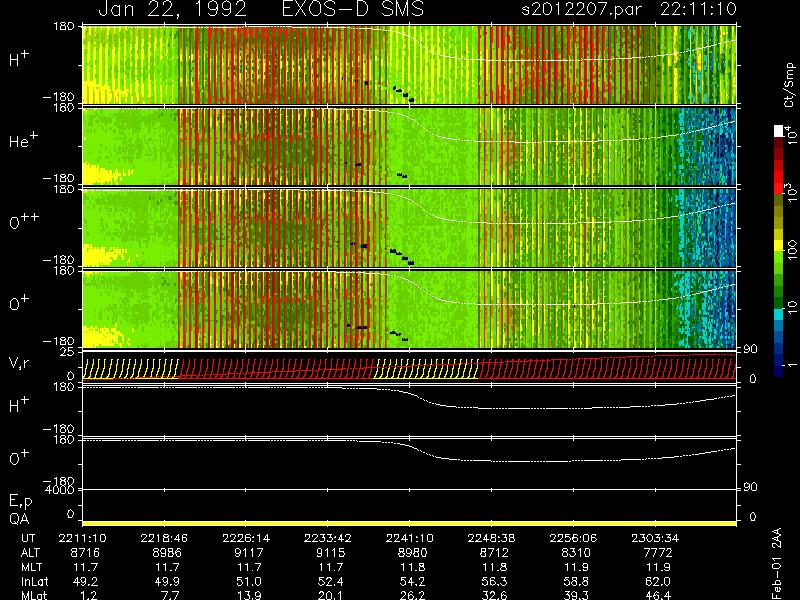Viewport: 800px width, 600px height.
Task: Click the UT tick value "2218:46"
Action: click(164, 538)
